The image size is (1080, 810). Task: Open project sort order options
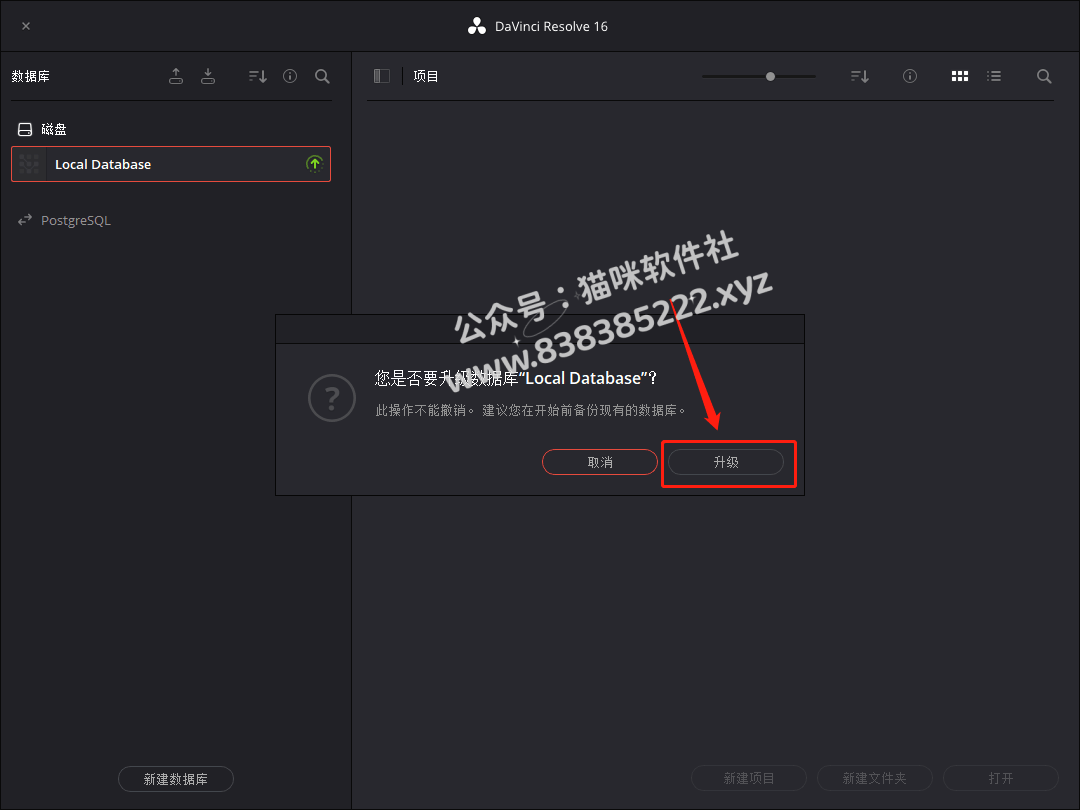click(860, 76)
